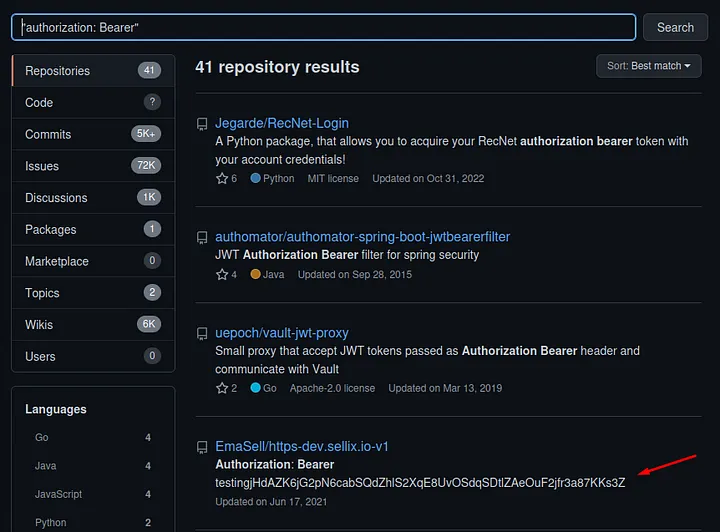
Task: Click "Updated on Jun 17, 2021" text
Action: tap(271, 502)
